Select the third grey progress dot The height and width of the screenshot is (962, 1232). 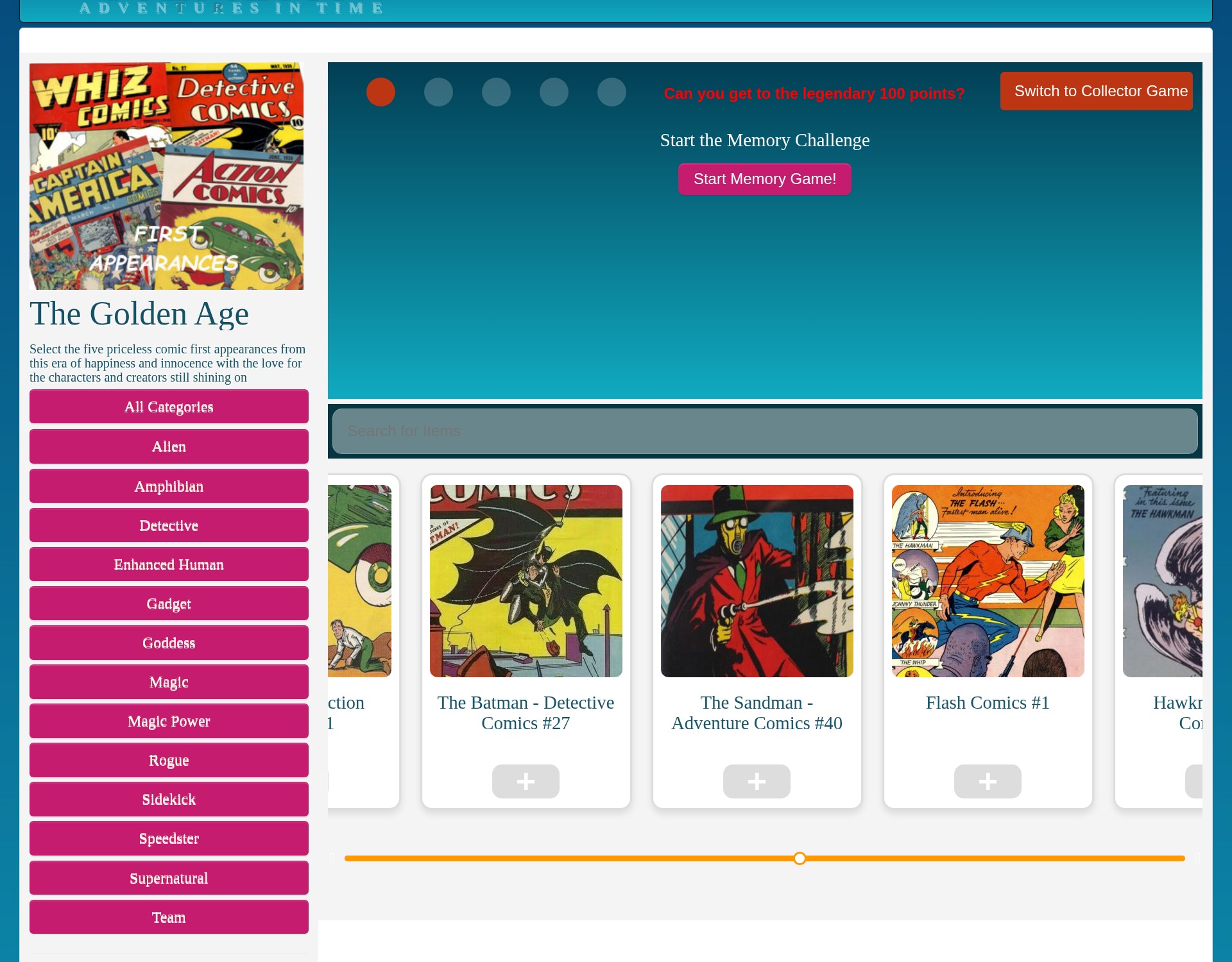496,92
